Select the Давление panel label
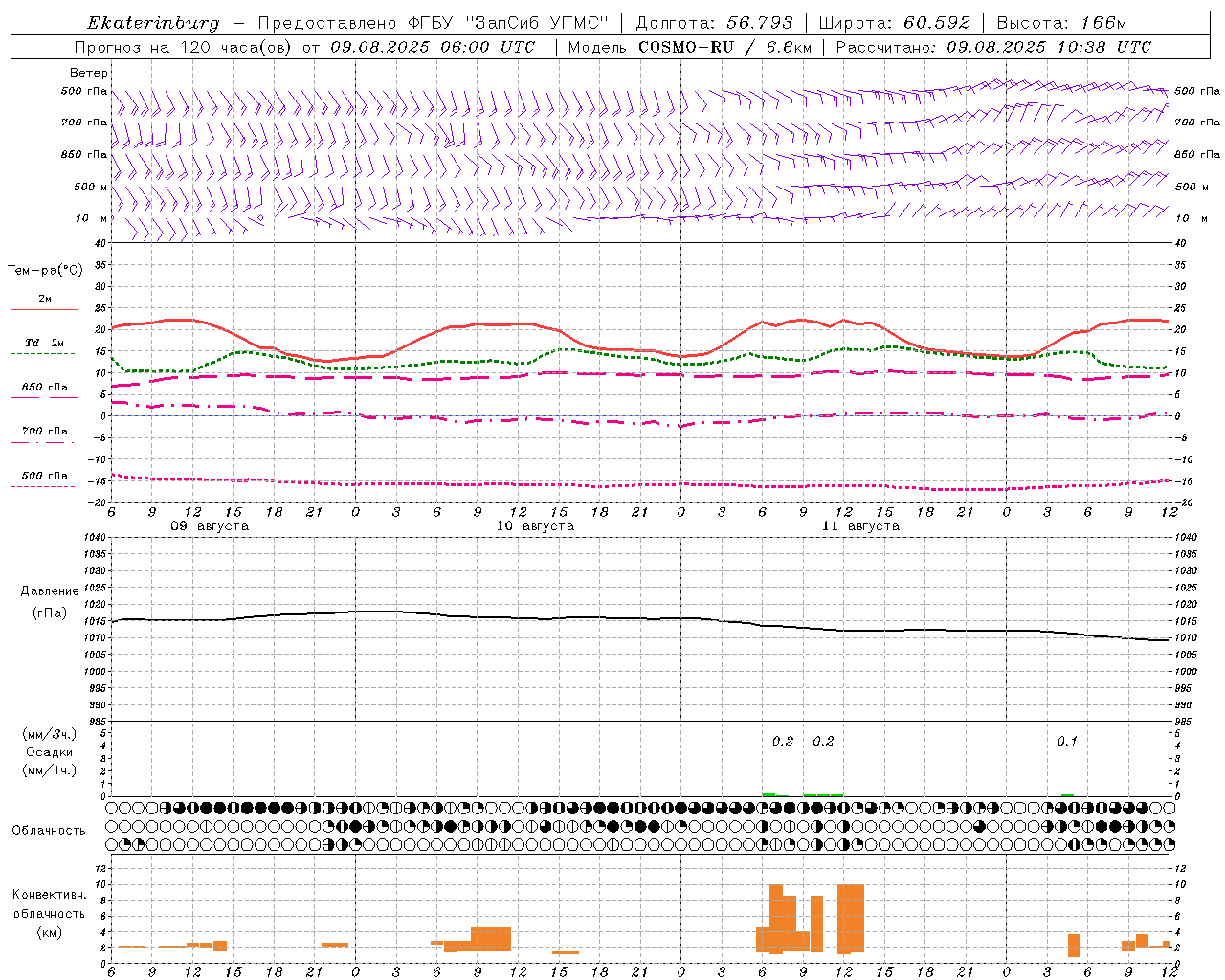1225x980 pixels. click(x=50, y=591)
